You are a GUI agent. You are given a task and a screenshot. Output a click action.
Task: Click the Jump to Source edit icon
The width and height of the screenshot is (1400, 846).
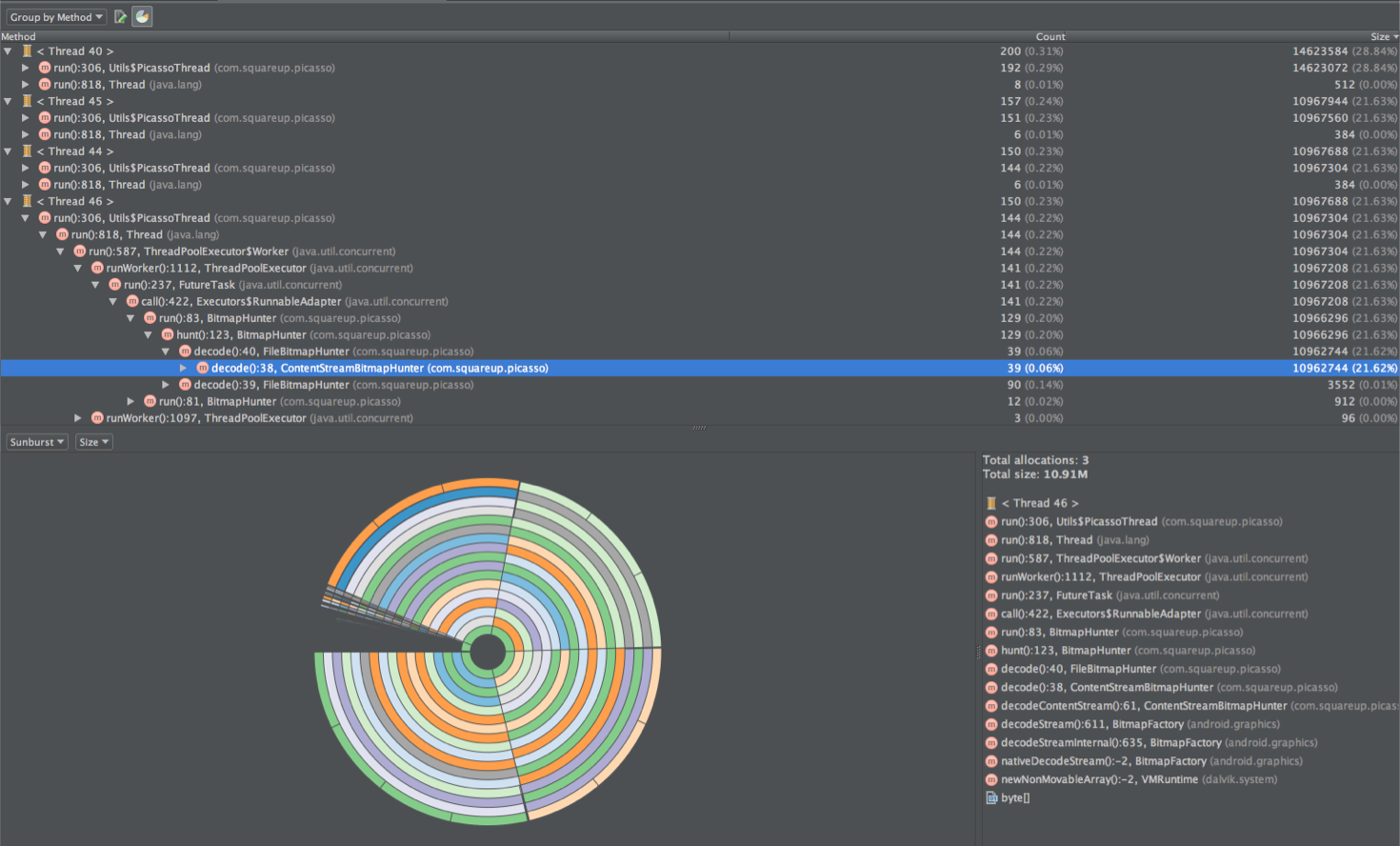(x=120, y=17)
